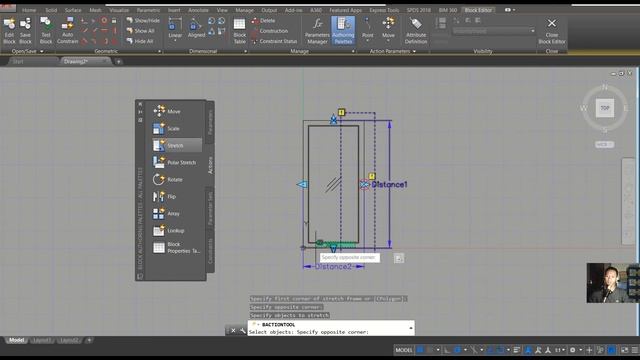Add a new drawing tab with plus
The height and width of the screenshot is (360, 640).
click(x=118, y=62)
